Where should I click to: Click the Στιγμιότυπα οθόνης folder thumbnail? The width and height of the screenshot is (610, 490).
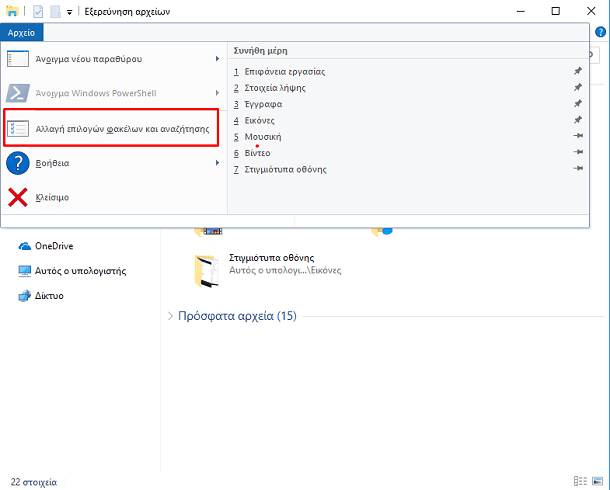click(x=206, y=271)
